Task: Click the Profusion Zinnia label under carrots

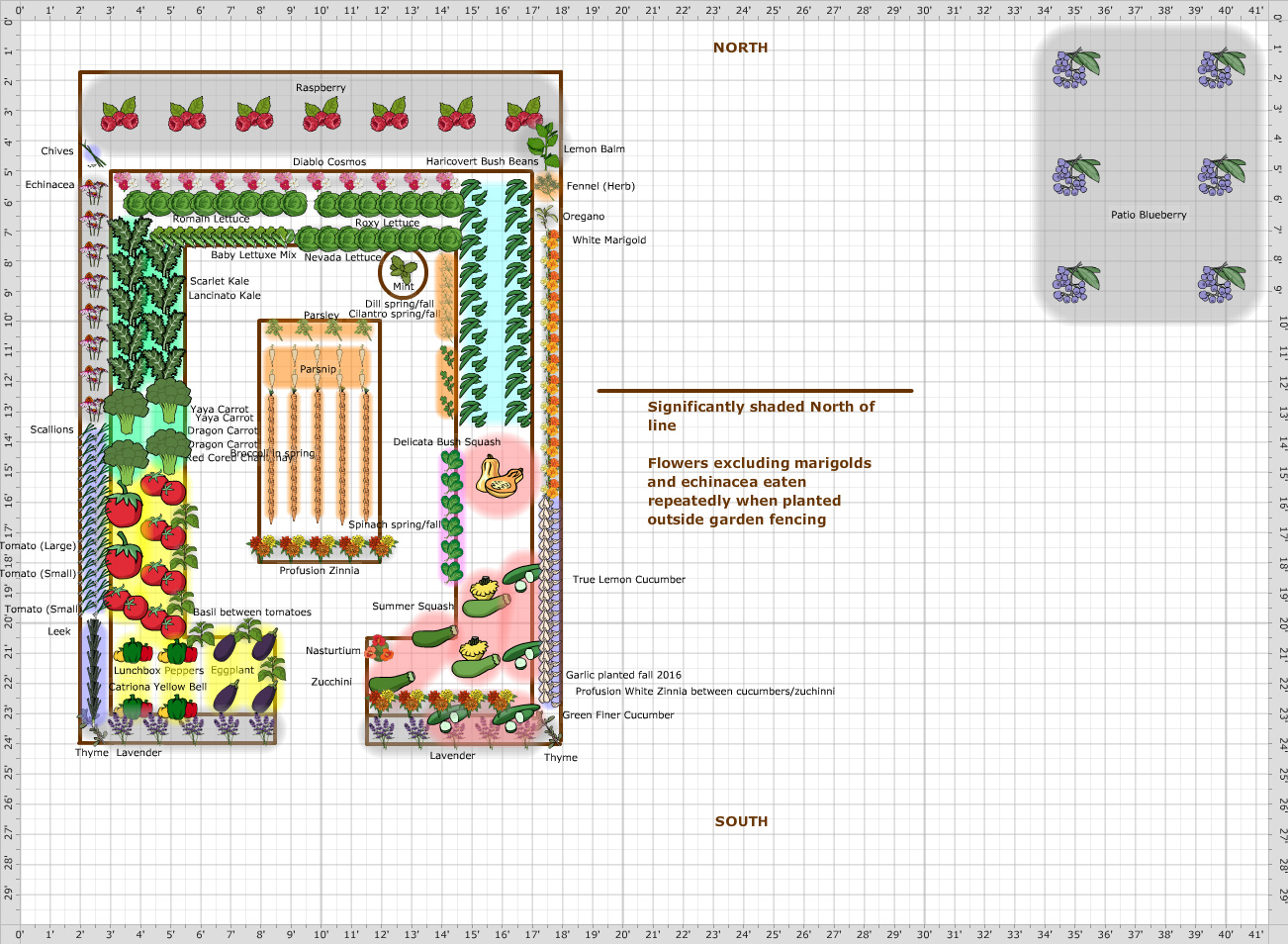Action: click(x=320, y=571)
